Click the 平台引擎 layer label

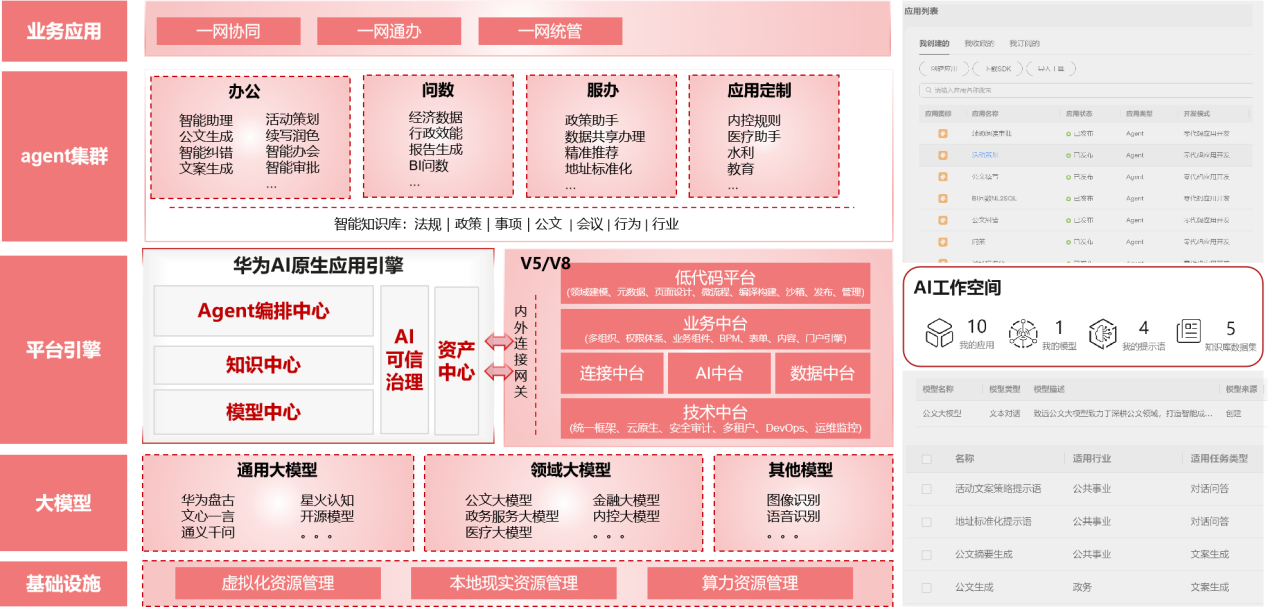(64, 350)
